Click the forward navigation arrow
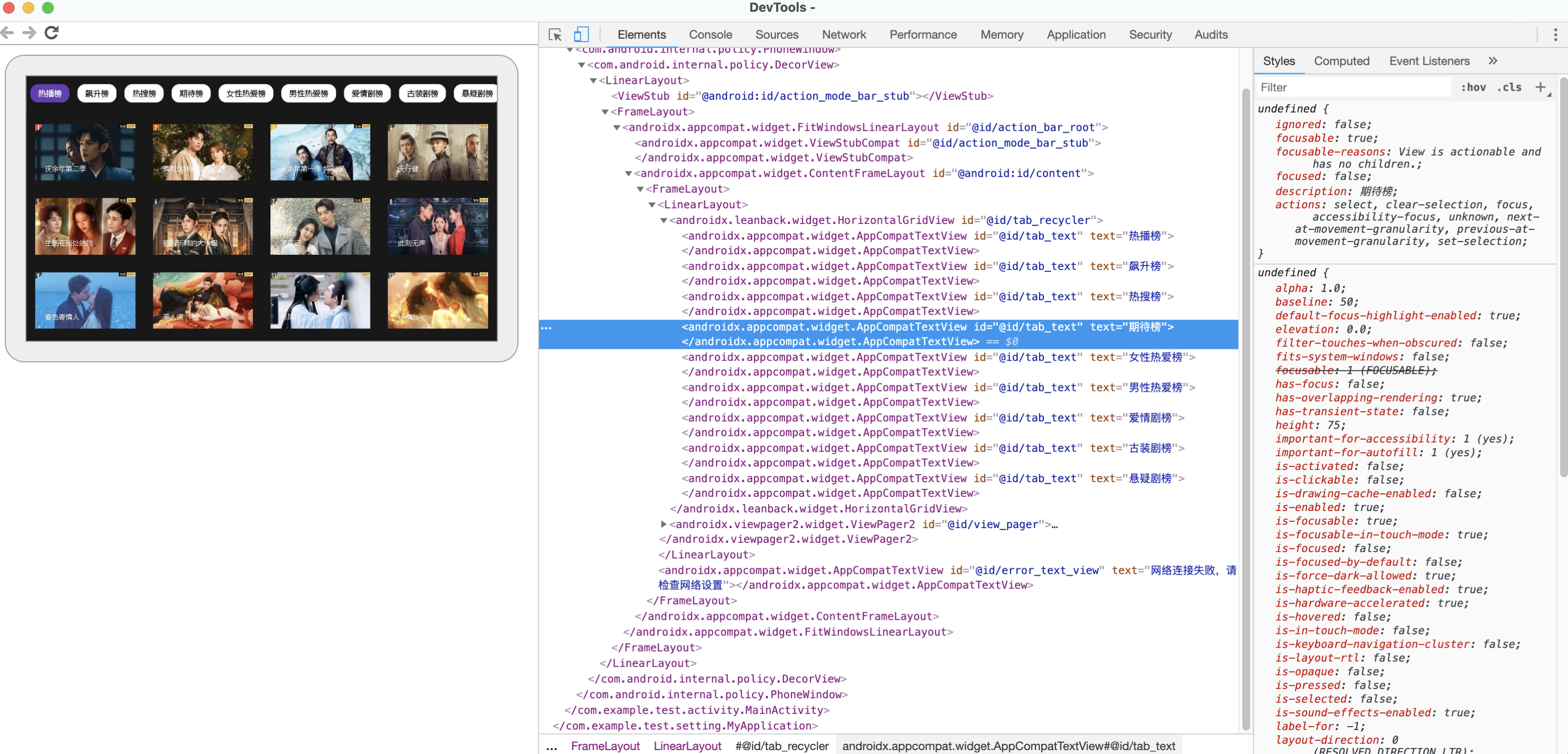This screenshot has height=754, width=1568. (x=29, y=33)
